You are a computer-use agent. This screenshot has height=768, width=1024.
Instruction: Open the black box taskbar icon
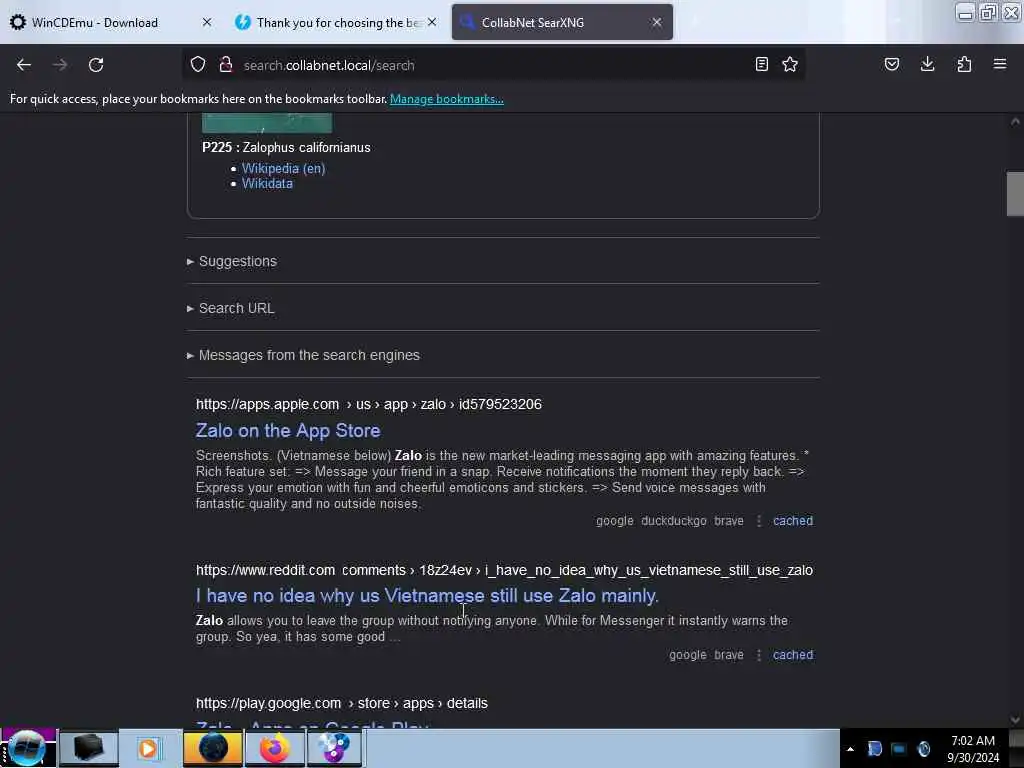[89, 748]
